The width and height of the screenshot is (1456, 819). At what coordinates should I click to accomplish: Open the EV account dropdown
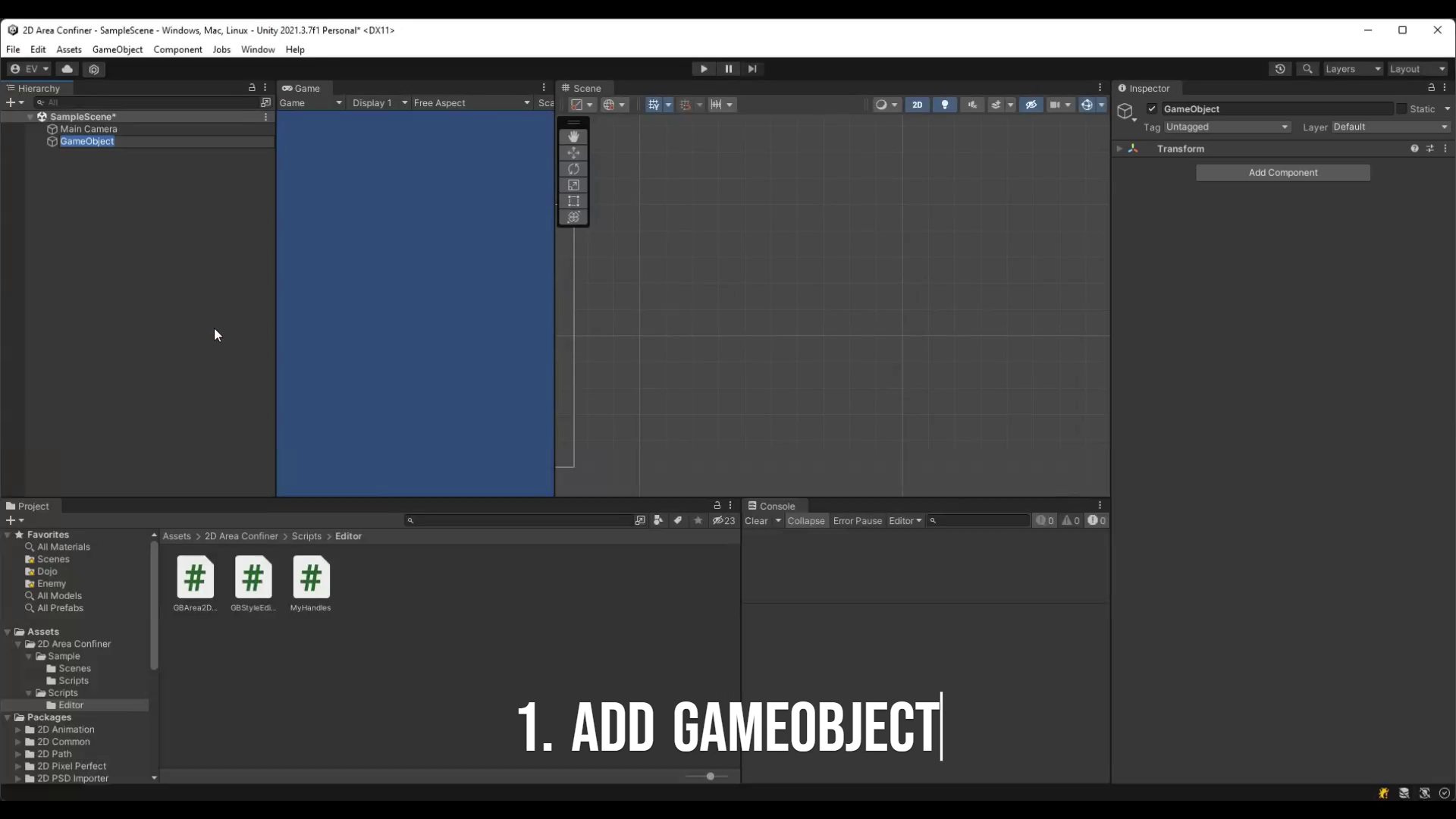30,69
